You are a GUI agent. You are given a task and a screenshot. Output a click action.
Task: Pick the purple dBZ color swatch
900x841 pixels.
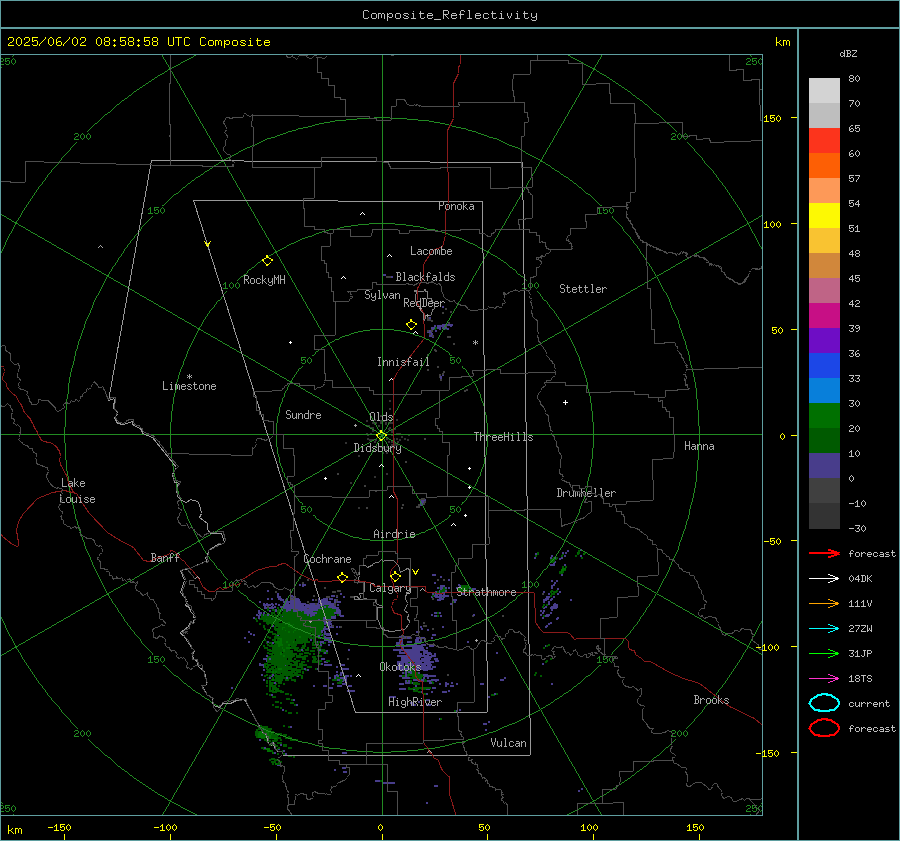click(x=824, y=340)
